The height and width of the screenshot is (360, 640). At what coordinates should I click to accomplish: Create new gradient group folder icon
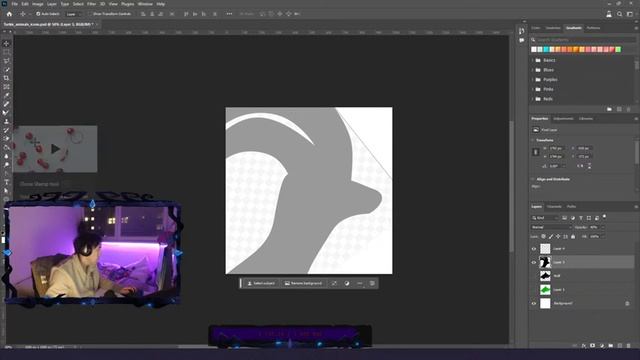pos(609,109)
